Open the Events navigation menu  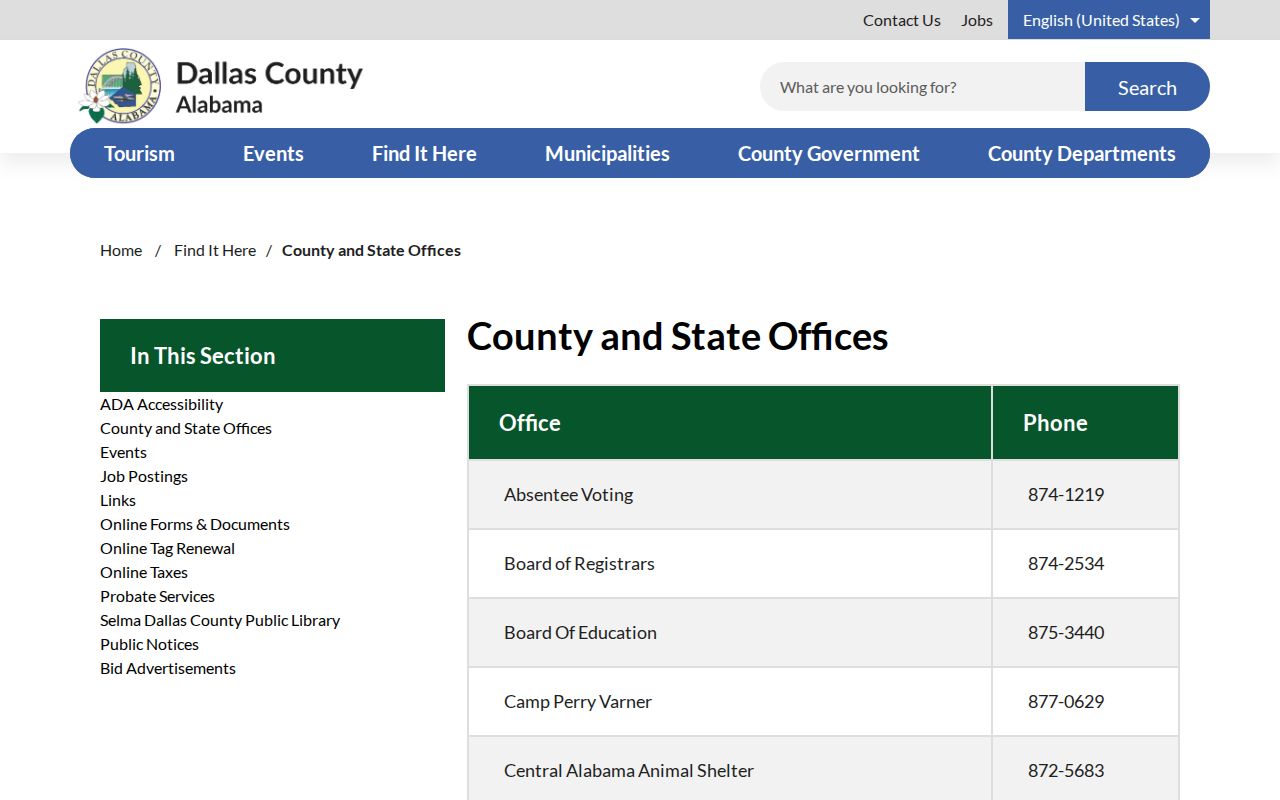pyautogui.click(x=273, y=153)
